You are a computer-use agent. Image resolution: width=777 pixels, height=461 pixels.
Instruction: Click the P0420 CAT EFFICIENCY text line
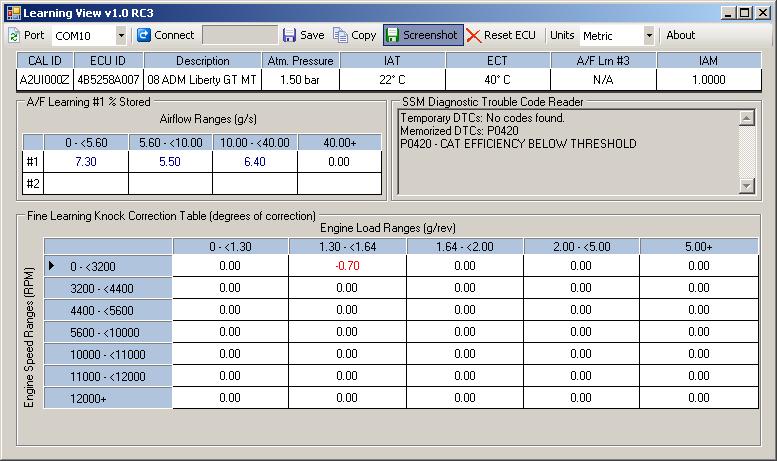click(518, 144)
